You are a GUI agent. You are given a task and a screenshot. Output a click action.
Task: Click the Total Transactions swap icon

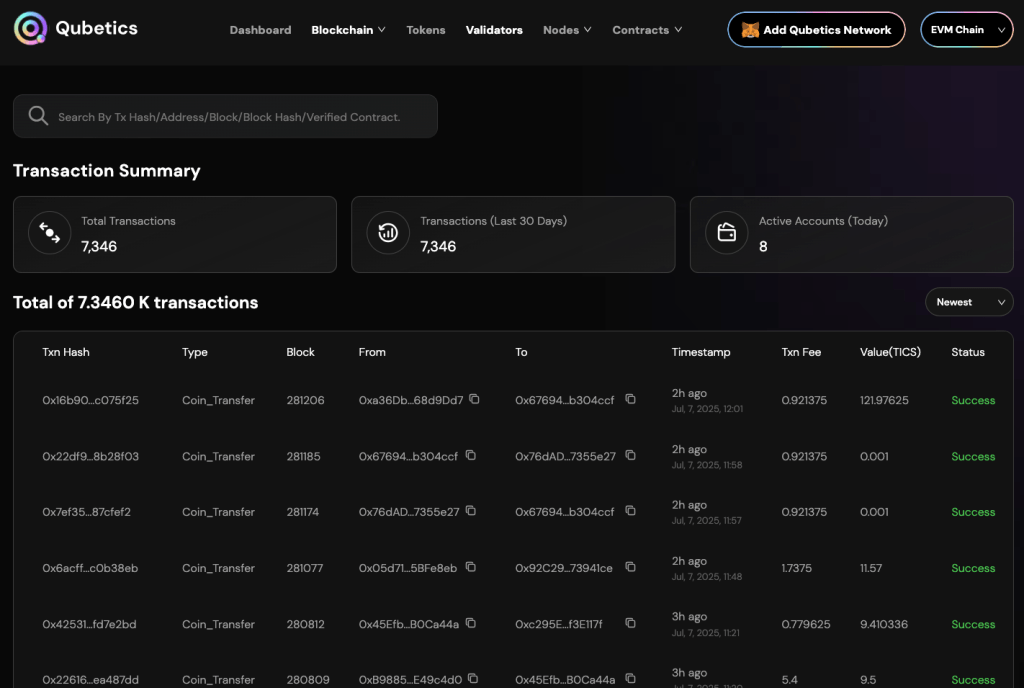[49, 233]
